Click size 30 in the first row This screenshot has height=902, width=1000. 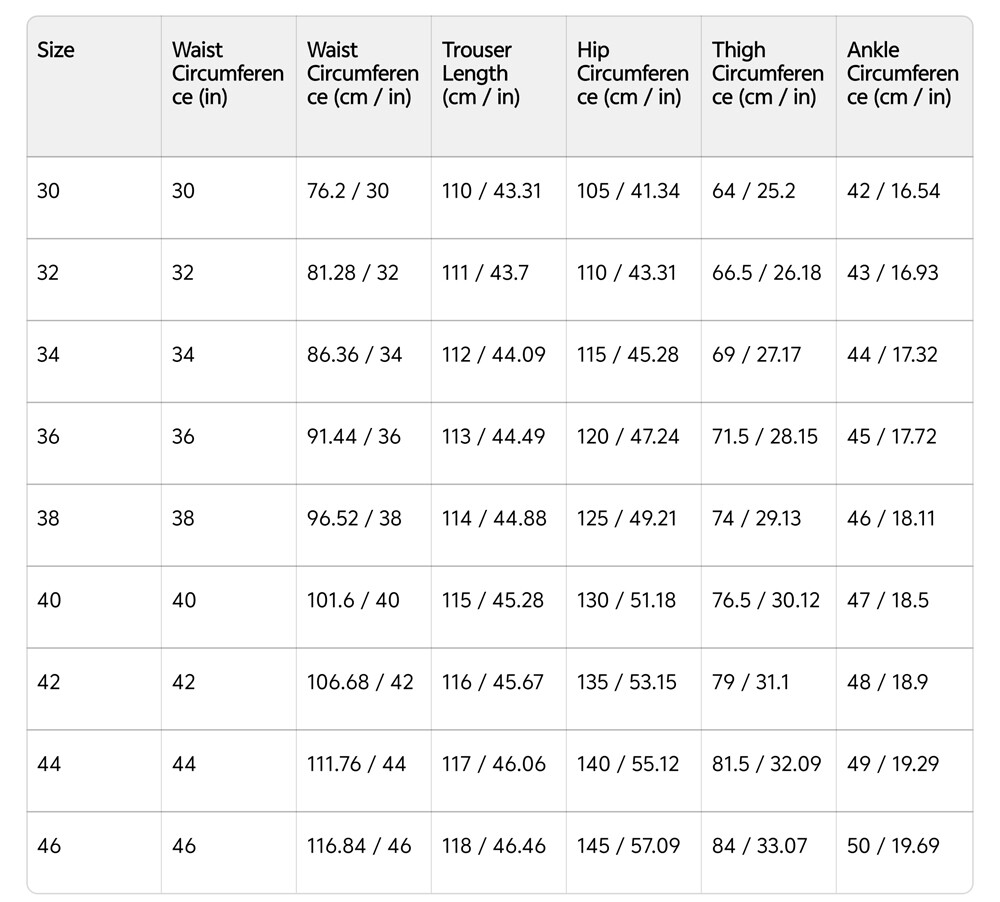[48, 191]
